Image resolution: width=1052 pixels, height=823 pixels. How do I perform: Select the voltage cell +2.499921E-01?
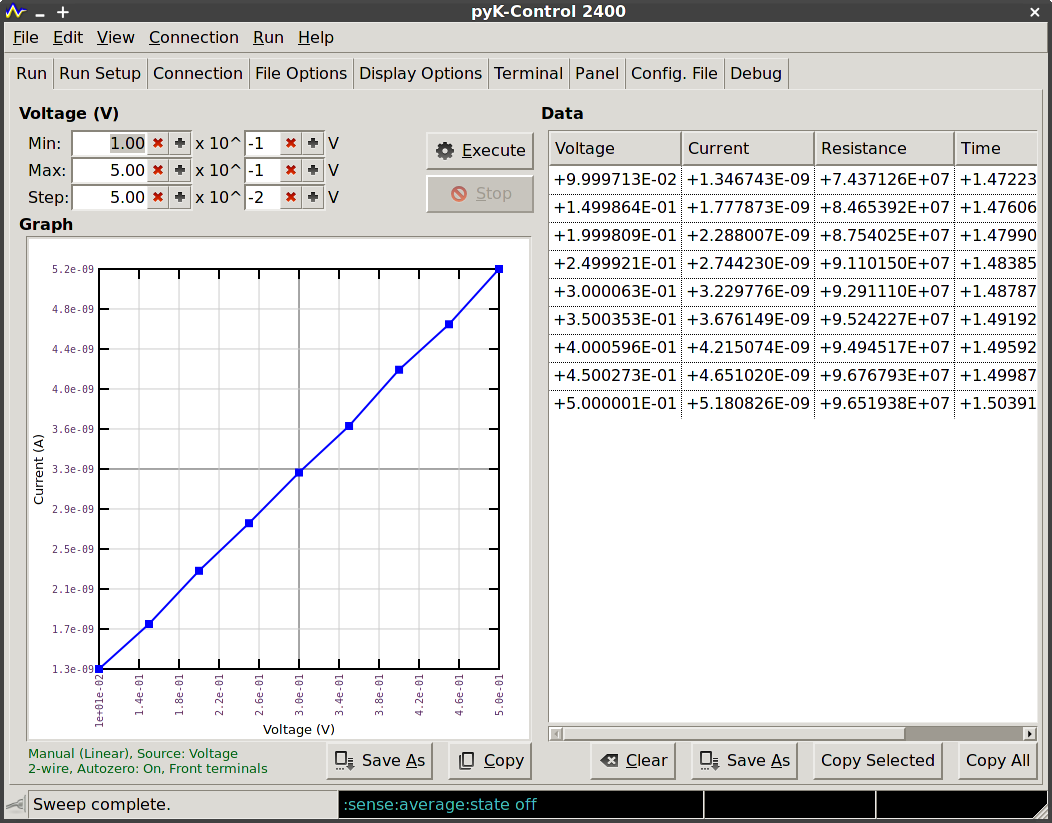pyautogui.click(x=615, y=263)
